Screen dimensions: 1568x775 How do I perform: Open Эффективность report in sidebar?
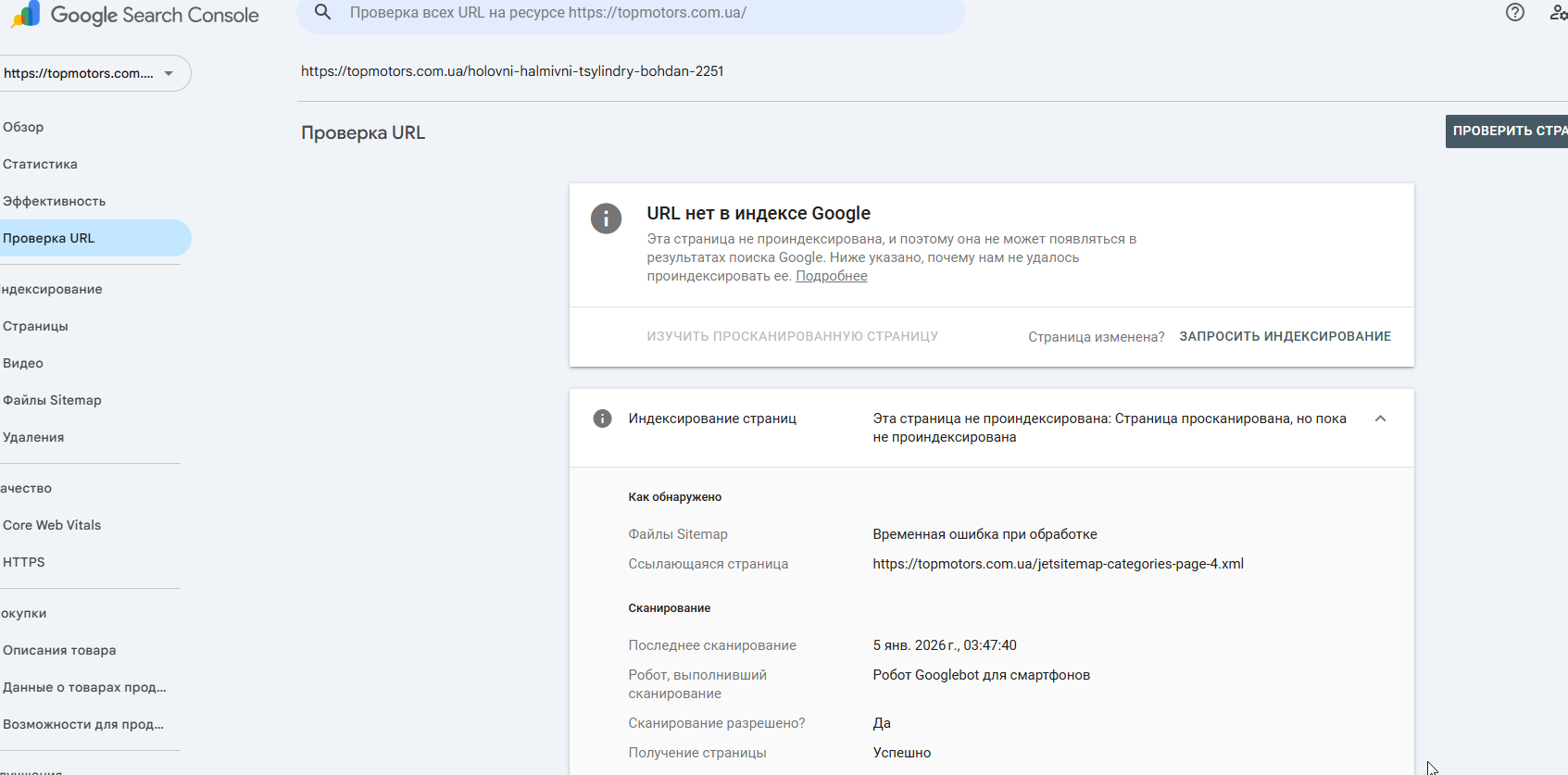point(54,201)
